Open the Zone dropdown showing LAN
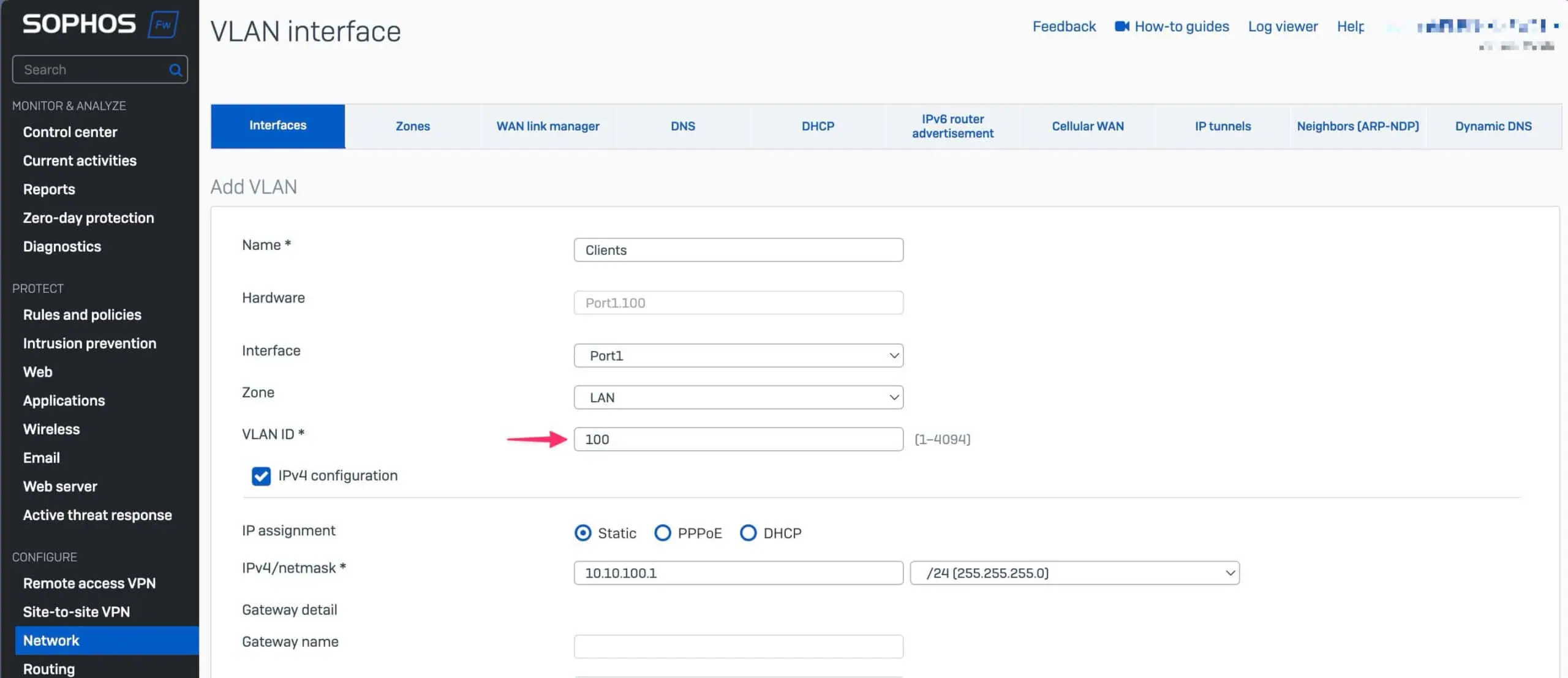This screenshot has width=1568, height=678. [738, 397]
